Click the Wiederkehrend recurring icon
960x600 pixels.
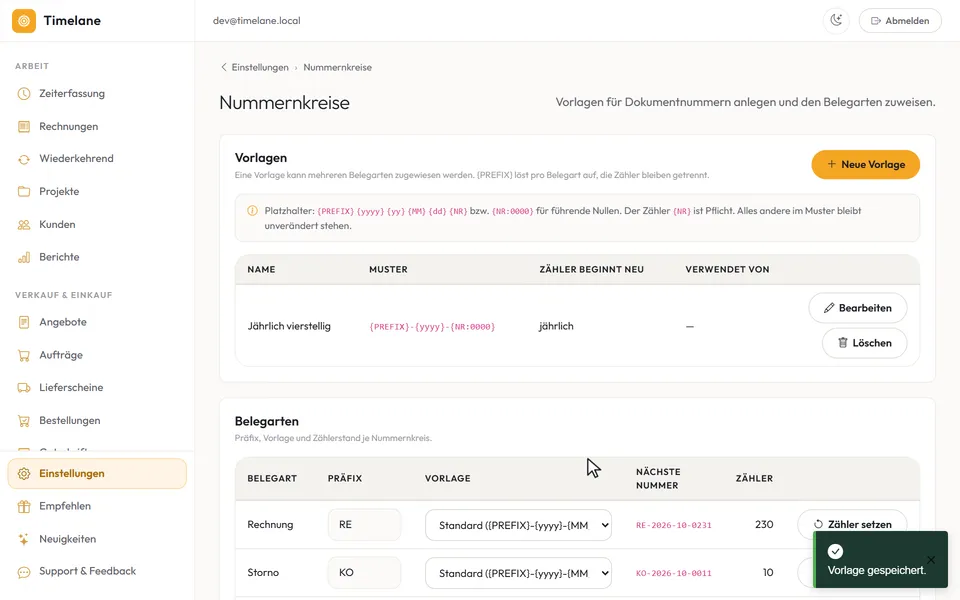point(24,159)
